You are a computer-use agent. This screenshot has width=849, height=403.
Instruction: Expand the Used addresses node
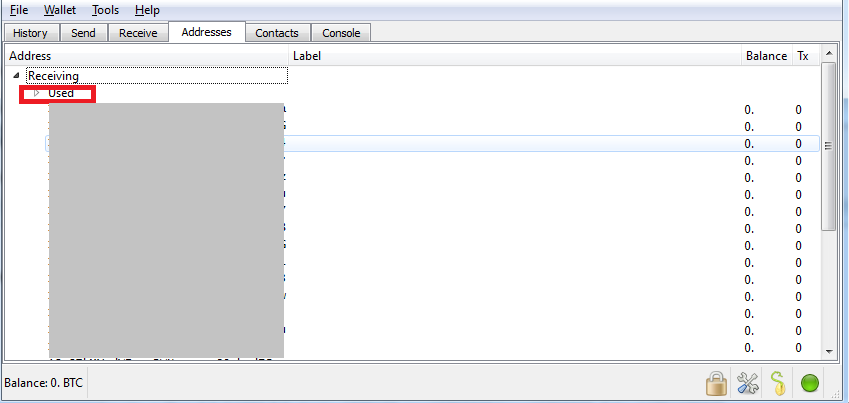click(x=37, y=93)
